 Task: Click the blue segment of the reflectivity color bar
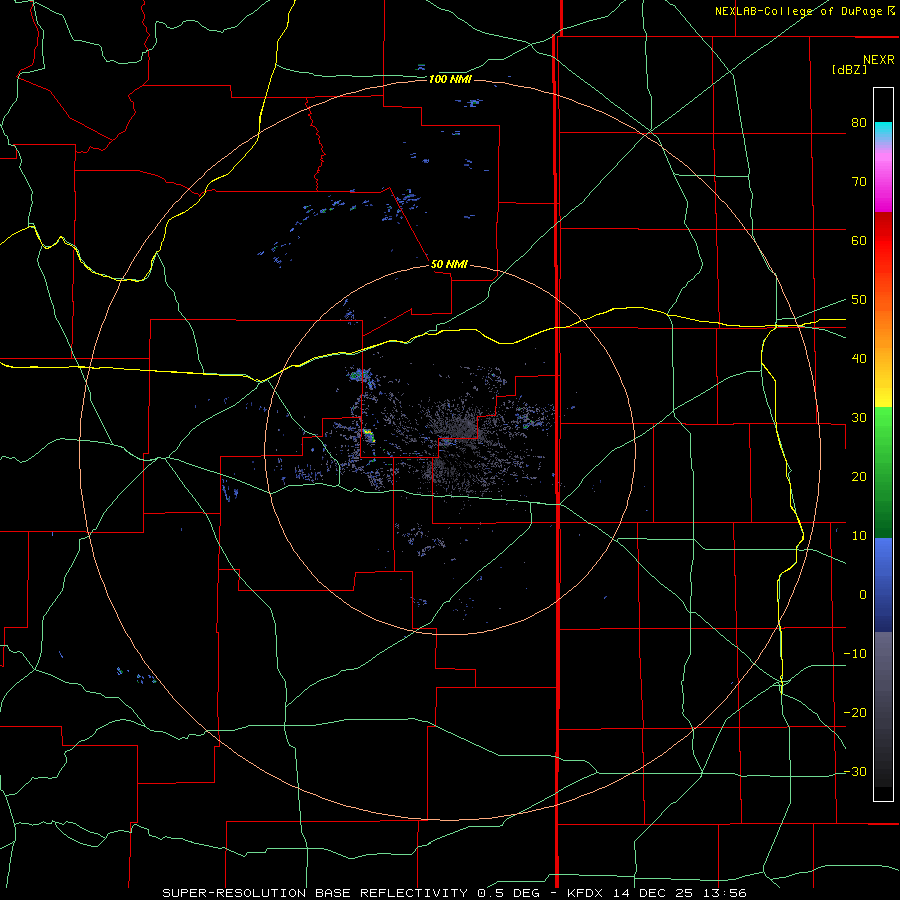point(883,585)
